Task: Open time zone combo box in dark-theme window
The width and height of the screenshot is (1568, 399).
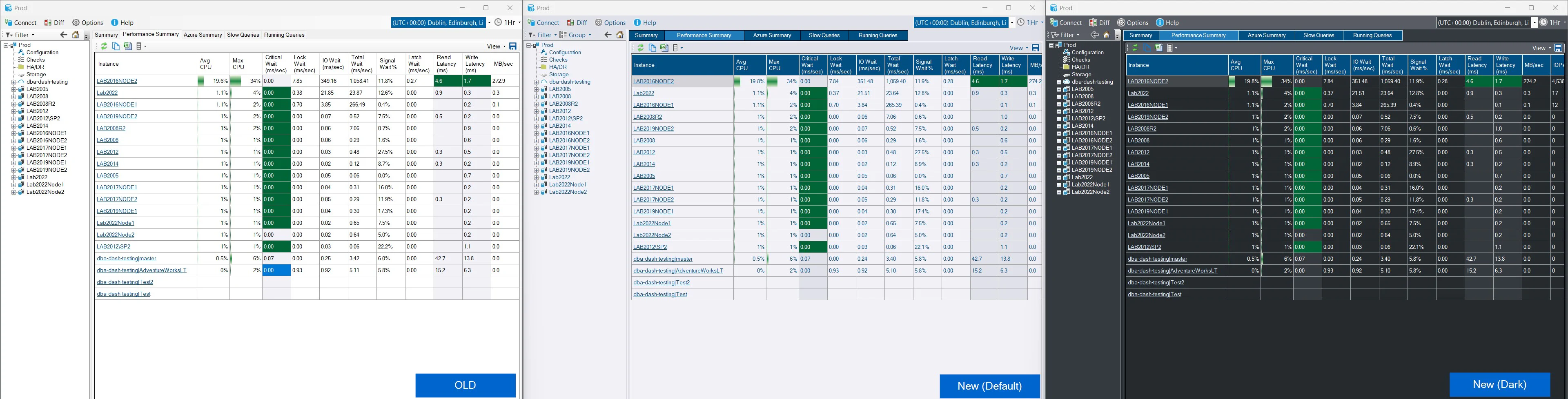Action: pos(1487,22)
